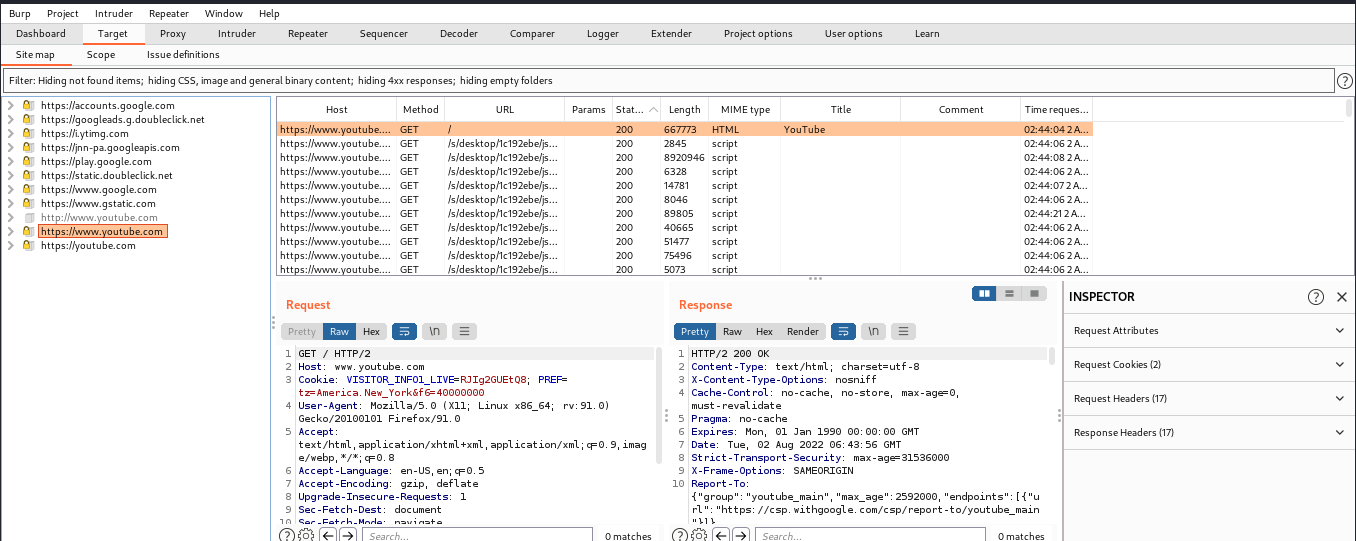Sort table by Length column header

point(685,109)
